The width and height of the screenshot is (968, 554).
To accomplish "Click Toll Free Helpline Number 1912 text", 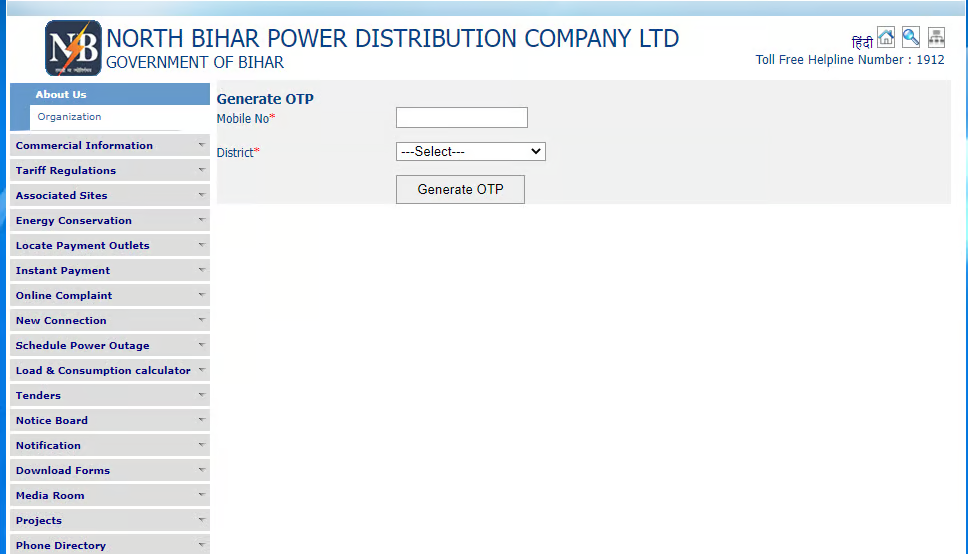I will pos(850,60).
